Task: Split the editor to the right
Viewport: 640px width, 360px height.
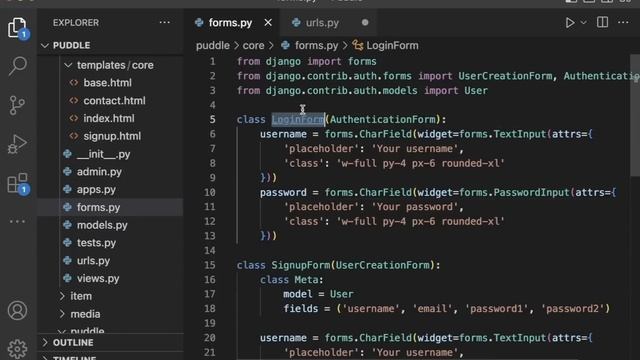Action: (602, 22)
